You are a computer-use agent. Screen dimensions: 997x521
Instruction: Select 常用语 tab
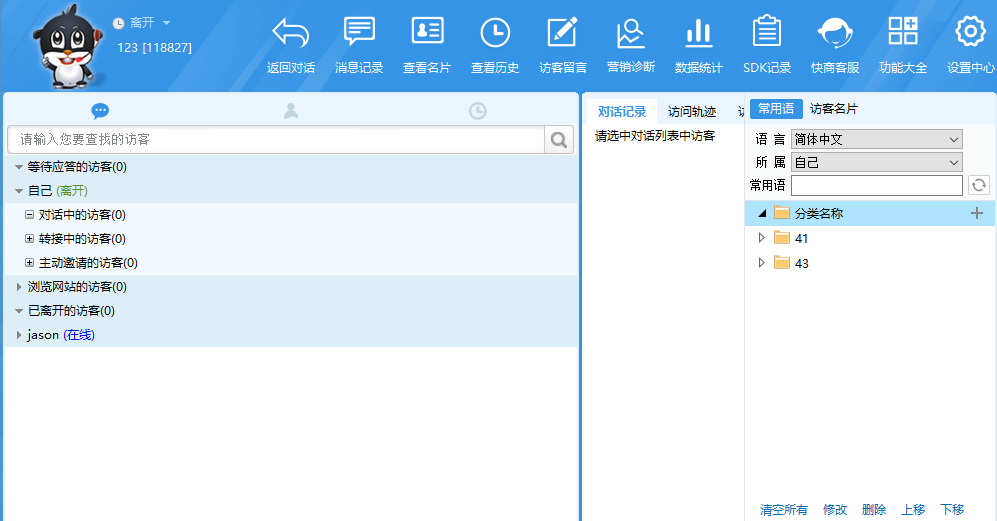[776, 109]
